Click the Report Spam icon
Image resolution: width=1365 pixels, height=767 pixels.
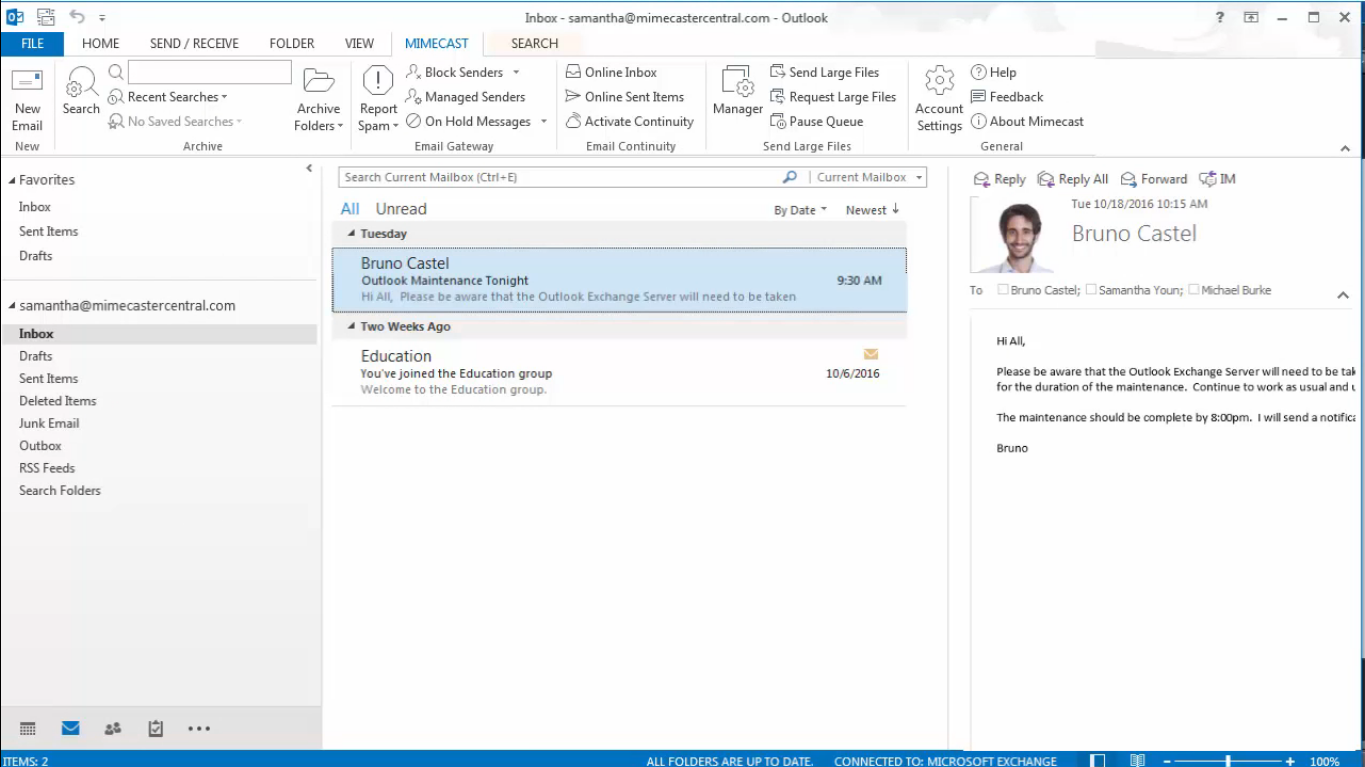(378, 82)
